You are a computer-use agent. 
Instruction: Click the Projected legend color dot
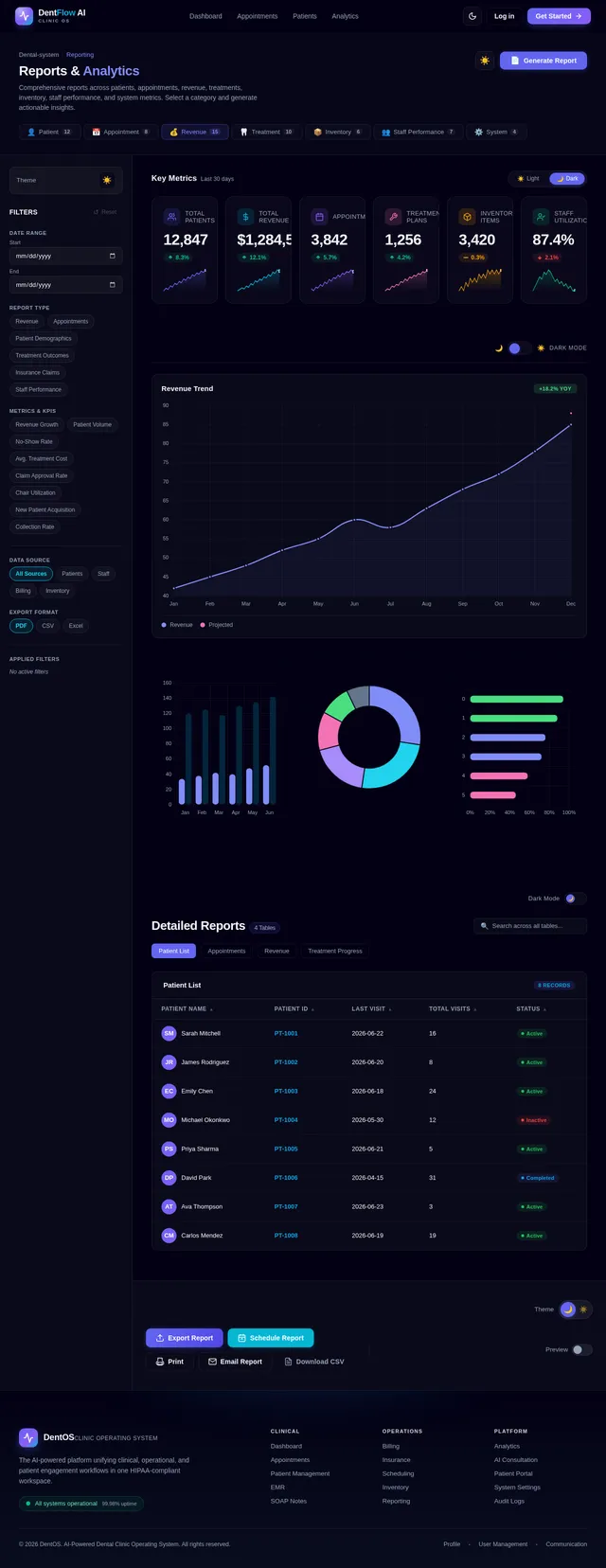point(203,625)
